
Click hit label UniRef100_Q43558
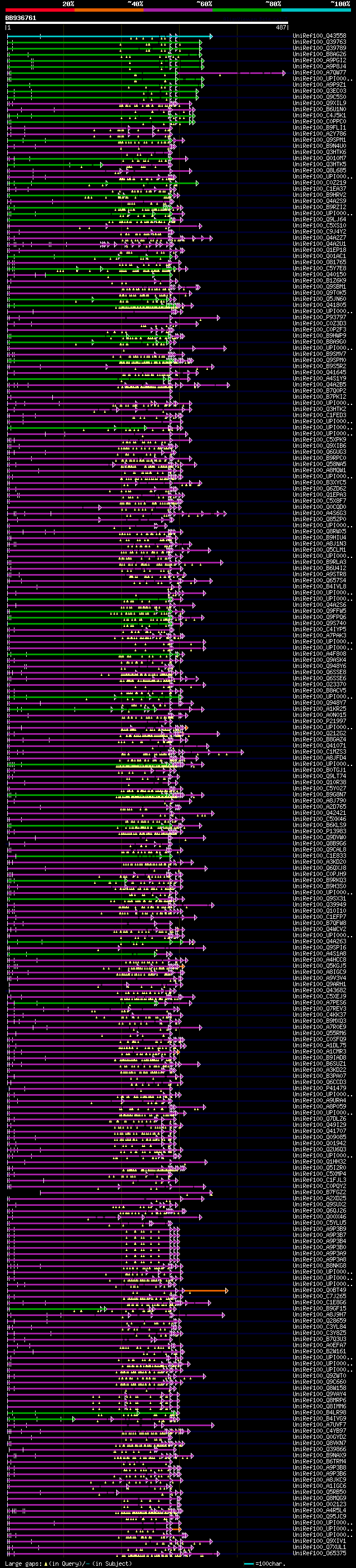tap(319, 36)
